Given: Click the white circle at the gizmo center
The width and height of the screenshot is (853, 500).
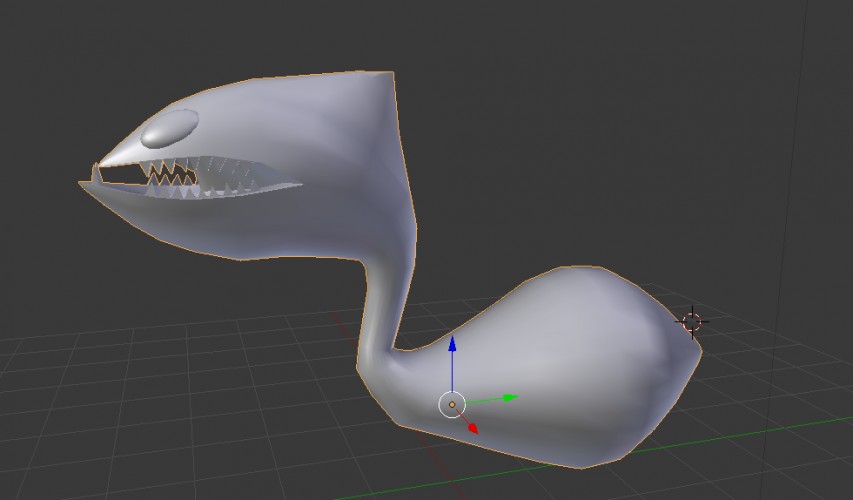Looking at the screenshot, I should point(452,405).
